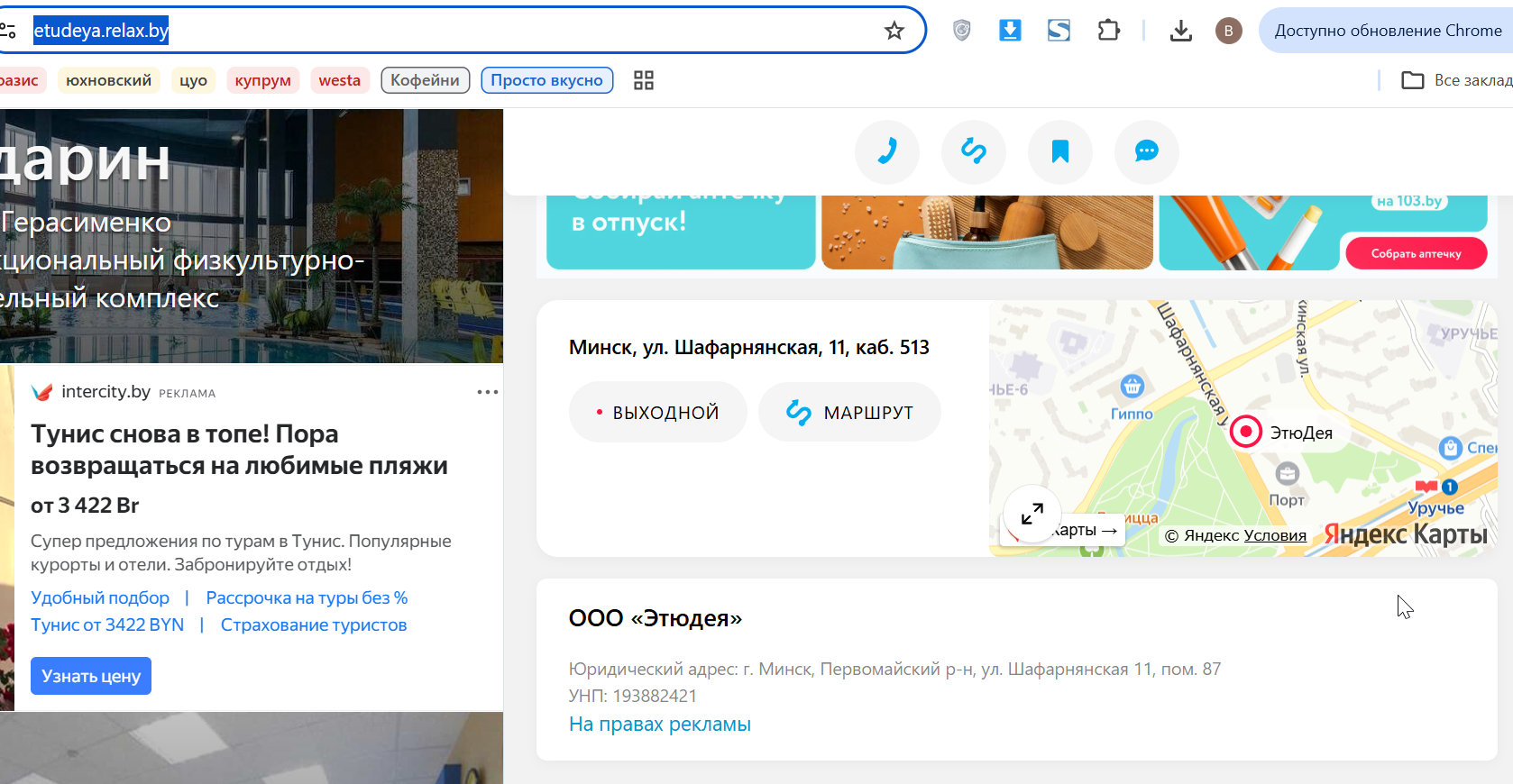Viewport: 1513px width, 784px height.
Task: Click the phone call icon
Action: click(x=887, y=151)
